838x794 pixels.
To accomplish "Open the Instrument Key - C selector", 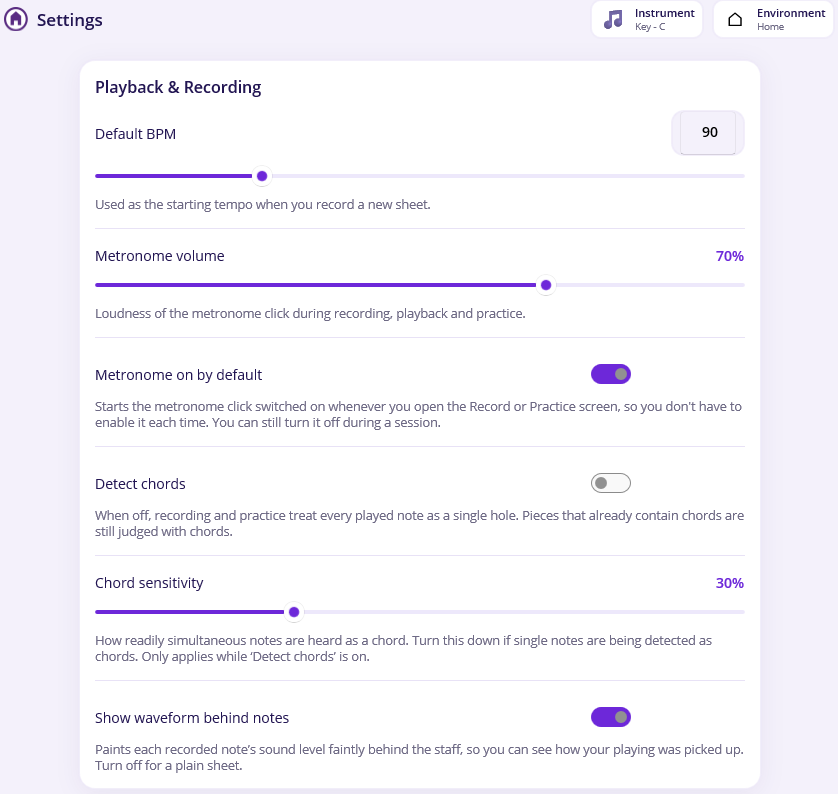I will pyautogui.click(x=647, y=20).
